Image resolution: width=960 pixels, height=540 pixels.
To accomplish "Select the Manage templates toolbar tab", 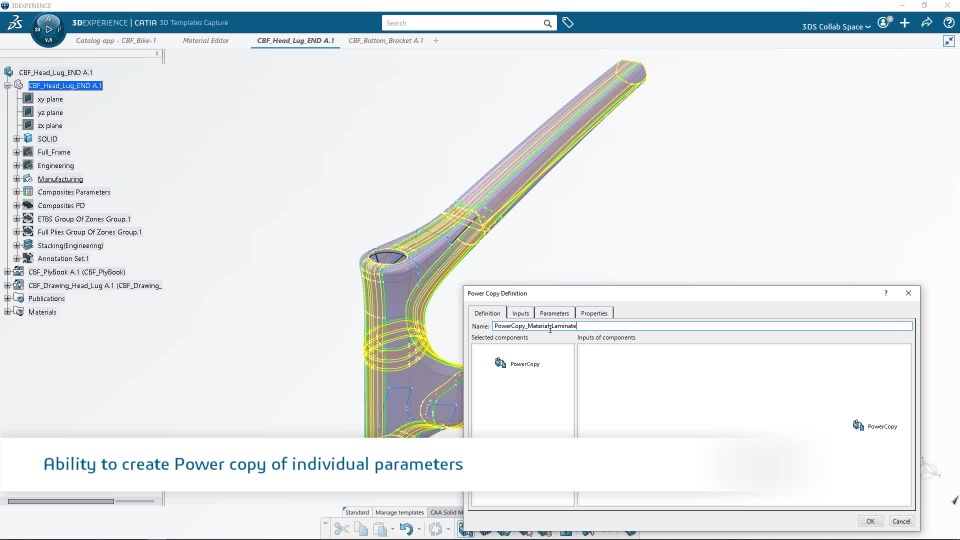I will click(399, 512).
